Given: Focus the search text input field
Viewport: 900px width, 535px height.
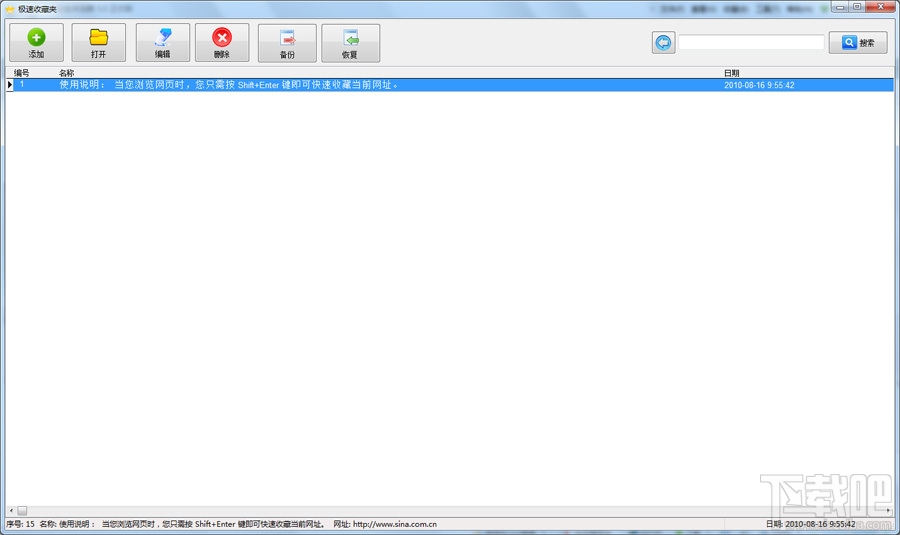Looking at the screenshot, I should coord(751,42).
